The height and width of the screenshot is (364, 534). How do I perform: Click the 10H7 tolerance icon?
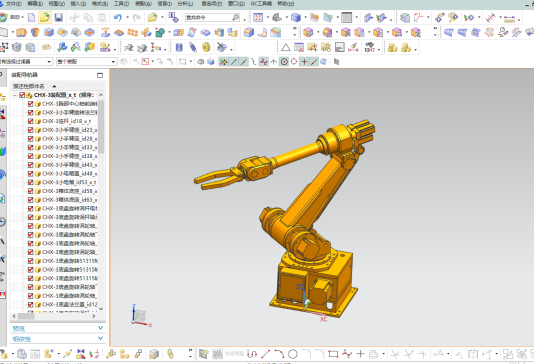(370, 47)
